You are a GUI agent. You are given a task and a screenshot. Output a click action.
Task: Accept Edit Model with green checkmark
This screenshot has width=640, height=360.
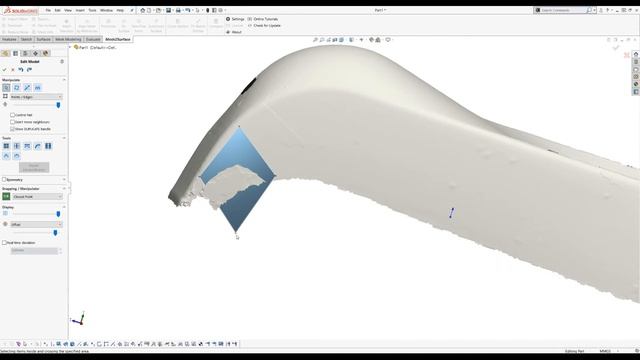[4, 70]
